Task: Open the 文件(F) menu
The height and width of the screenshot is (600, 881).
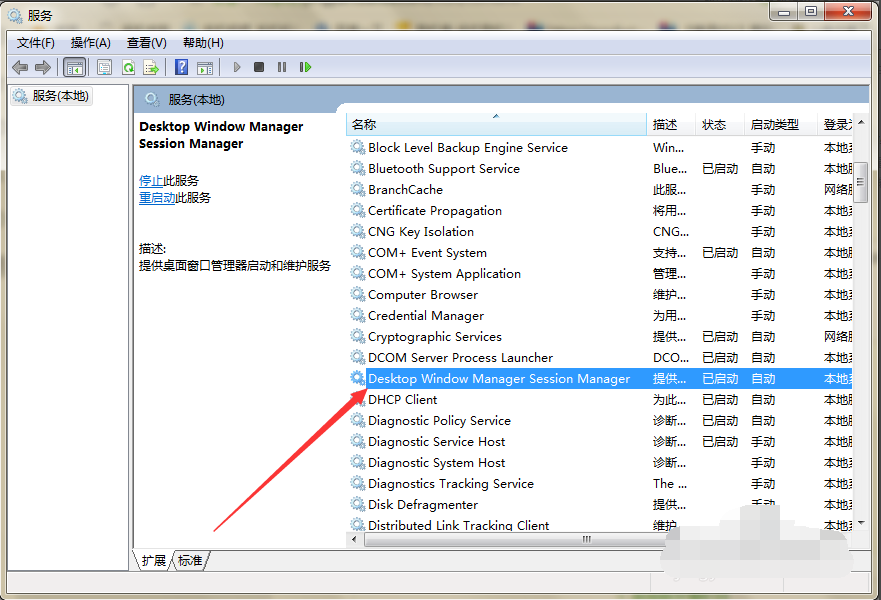Action: tap(36, 42)
